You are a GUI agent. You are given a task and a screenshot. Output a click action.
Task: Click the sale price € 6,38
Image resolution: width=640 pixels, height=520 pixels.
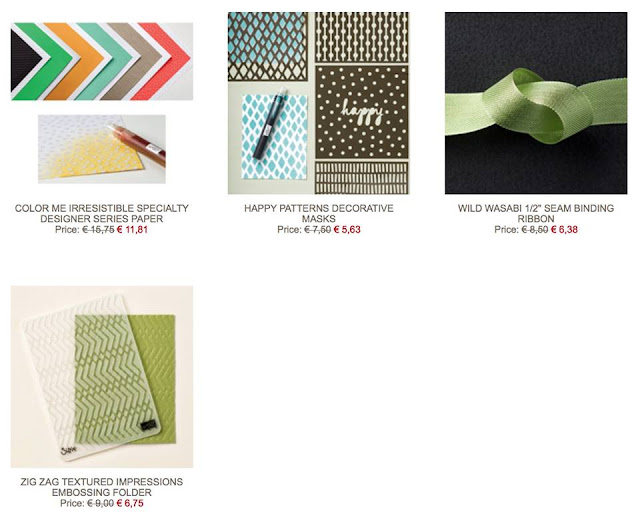[564, 230]
